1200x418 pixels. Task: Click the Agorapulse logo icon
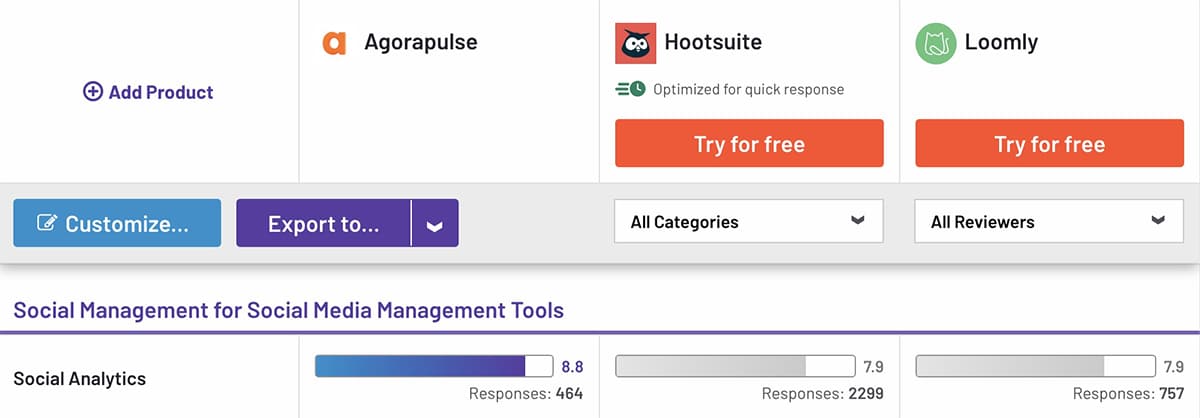point(334,43)
